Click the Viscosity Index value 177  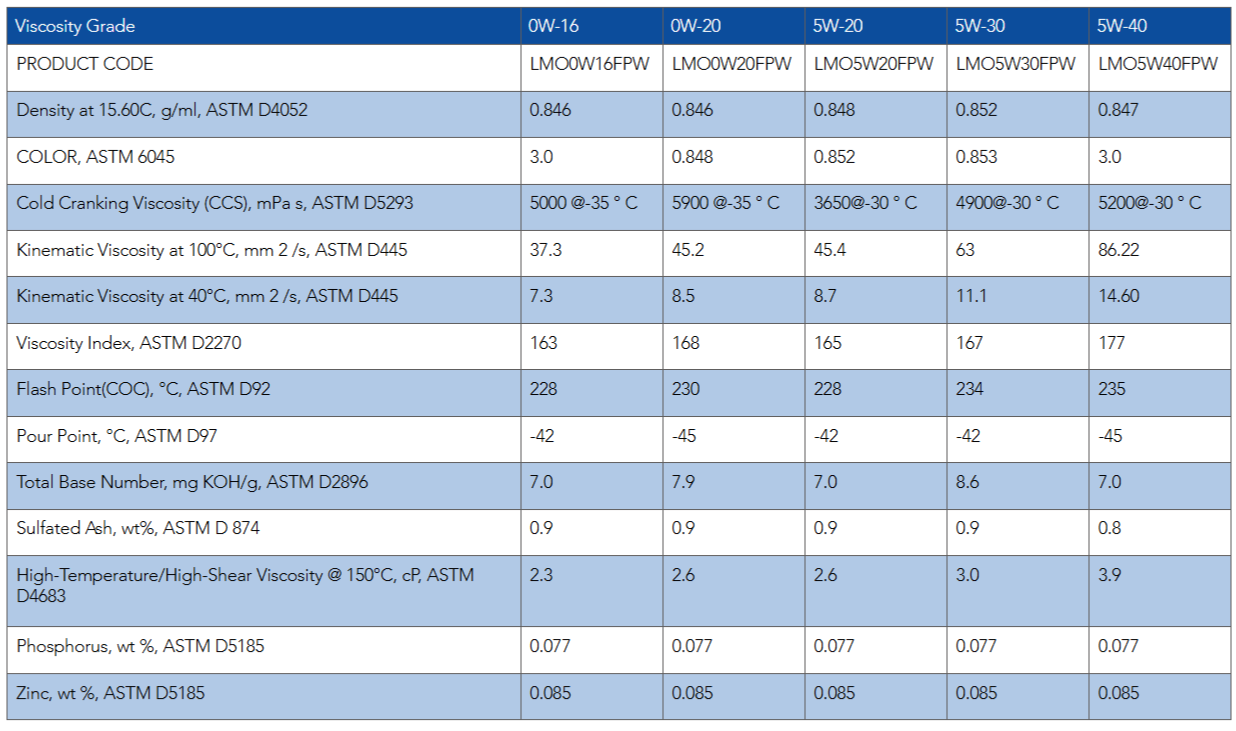1111,343
